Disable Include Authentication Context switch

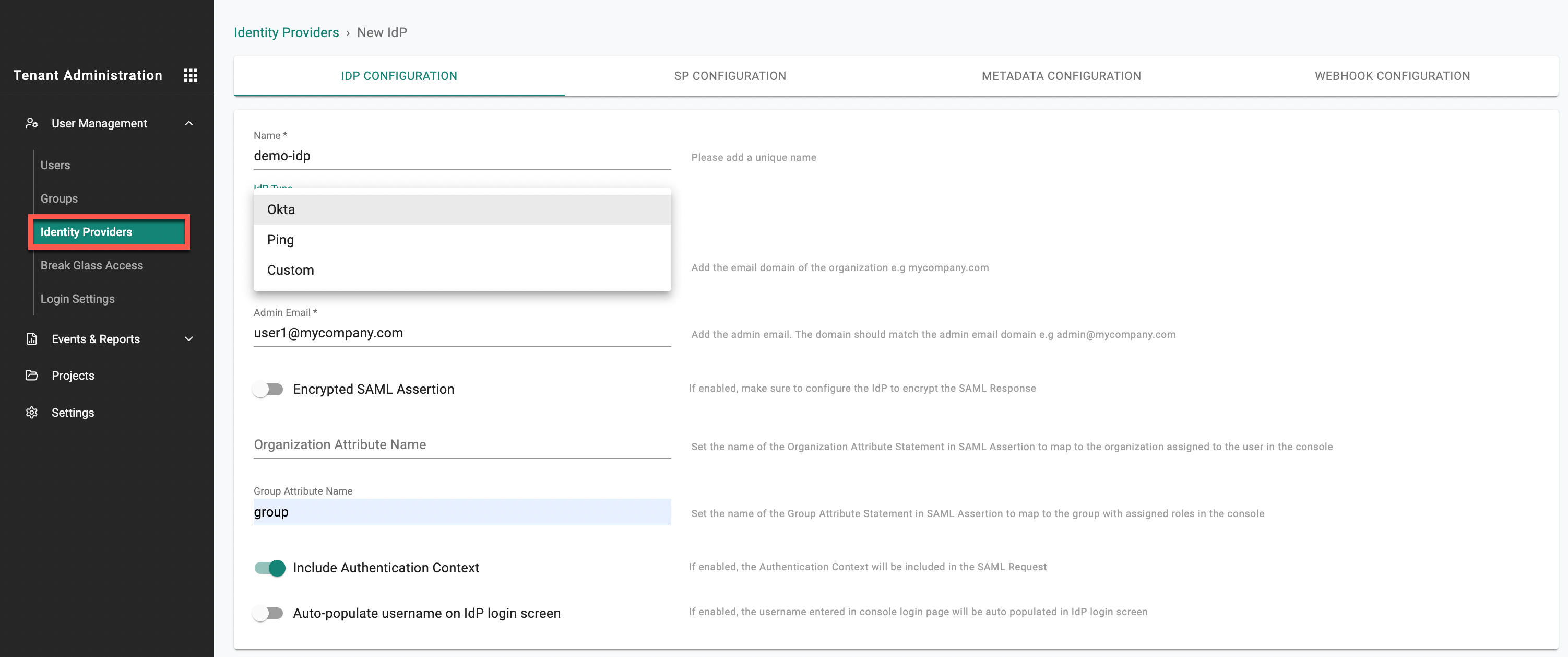tap(270, 568)
